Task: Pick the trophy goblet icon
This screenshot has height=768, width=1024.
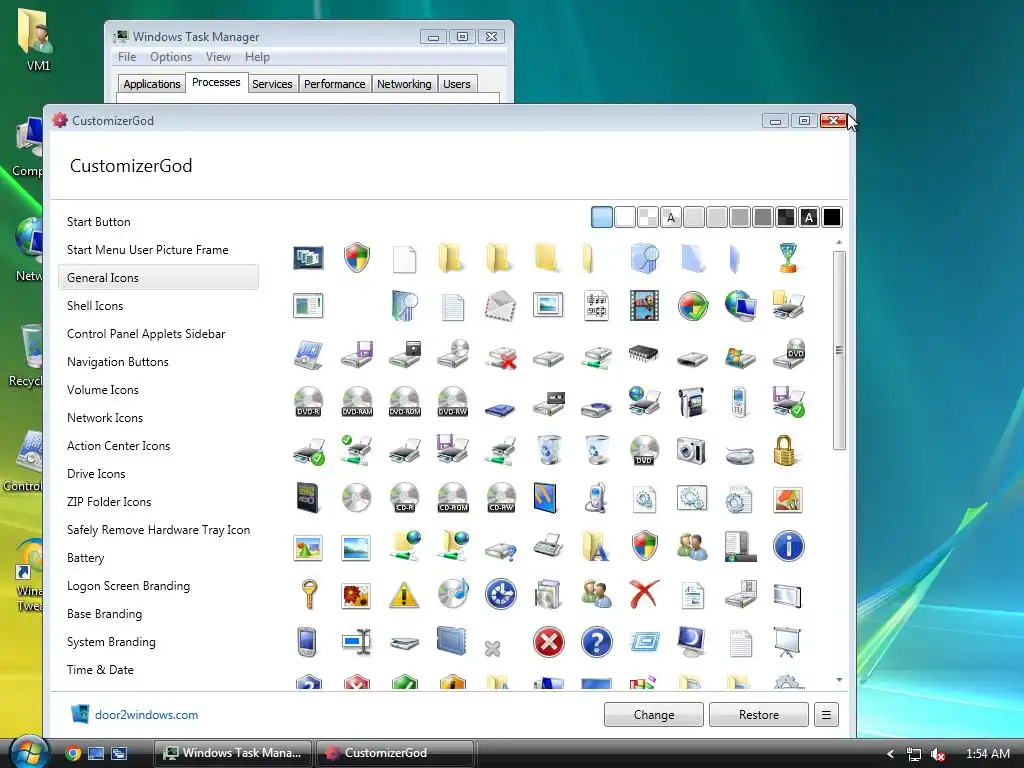Action: click(788, 257)
